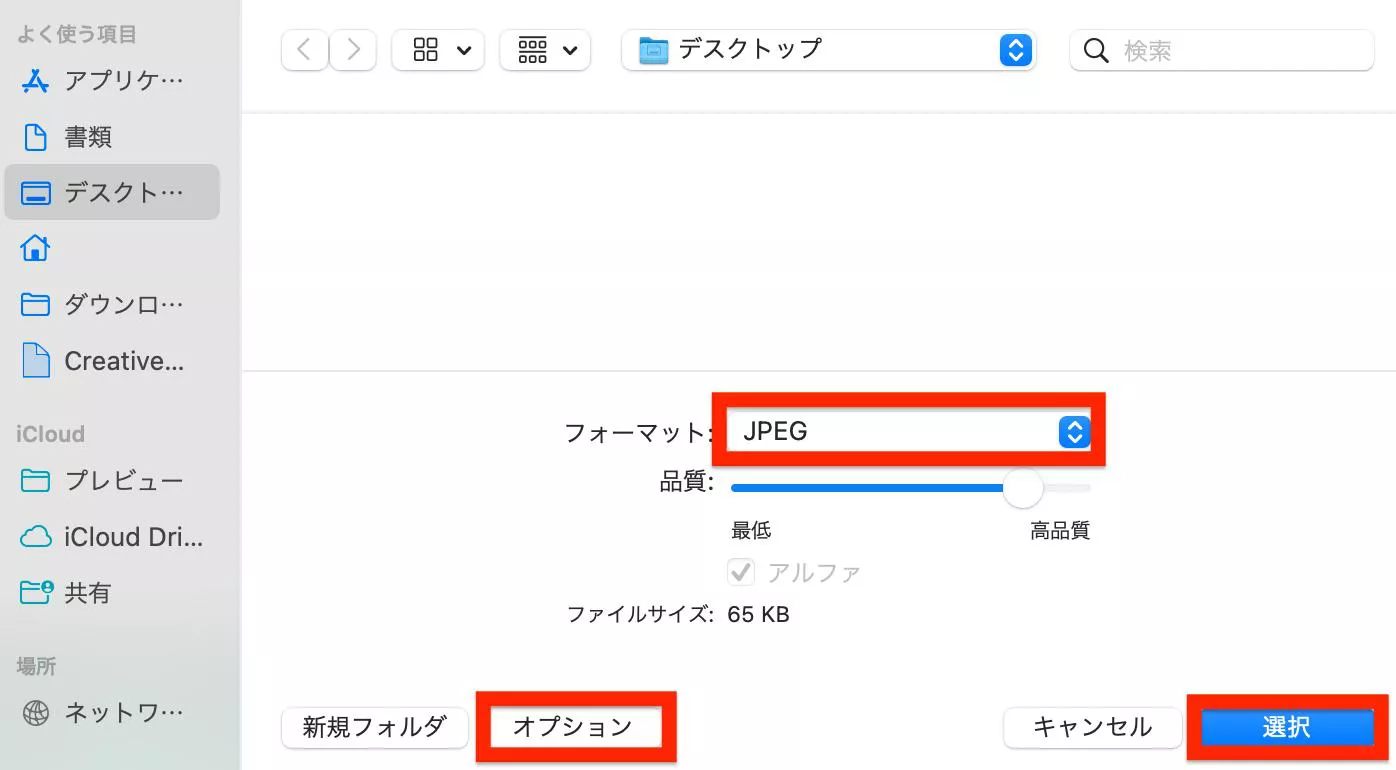Click the home folder icon in sidebar
This screenshot has height=770, width=1396.
(34, 248)
